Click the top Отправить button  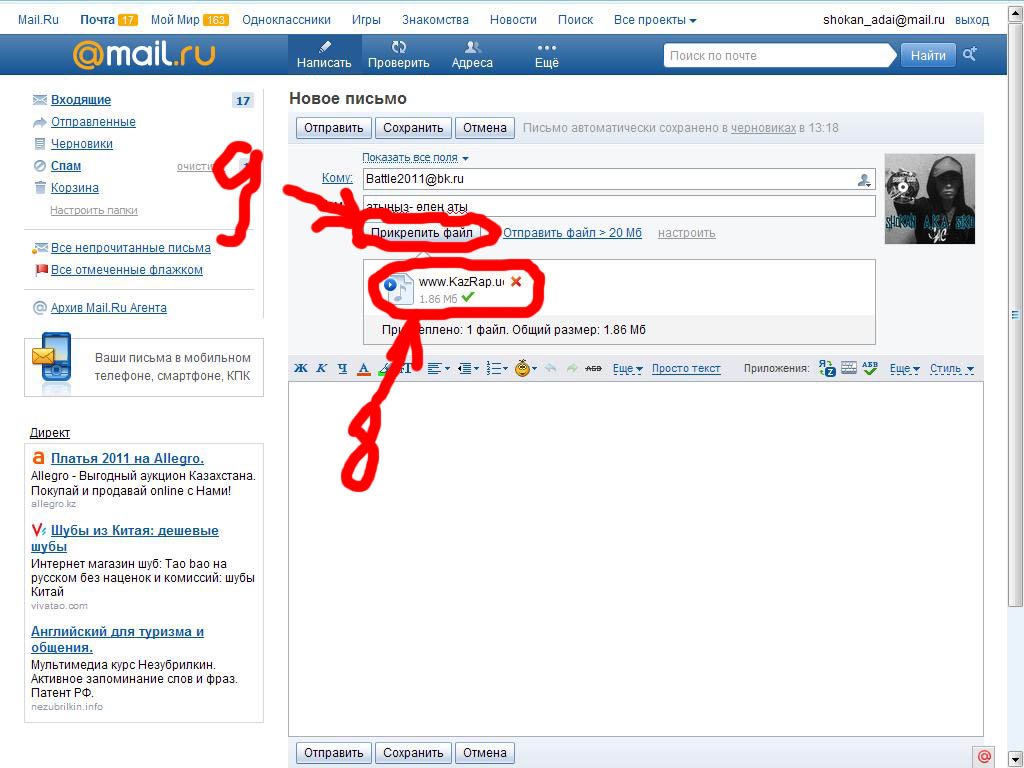(334, 128)
